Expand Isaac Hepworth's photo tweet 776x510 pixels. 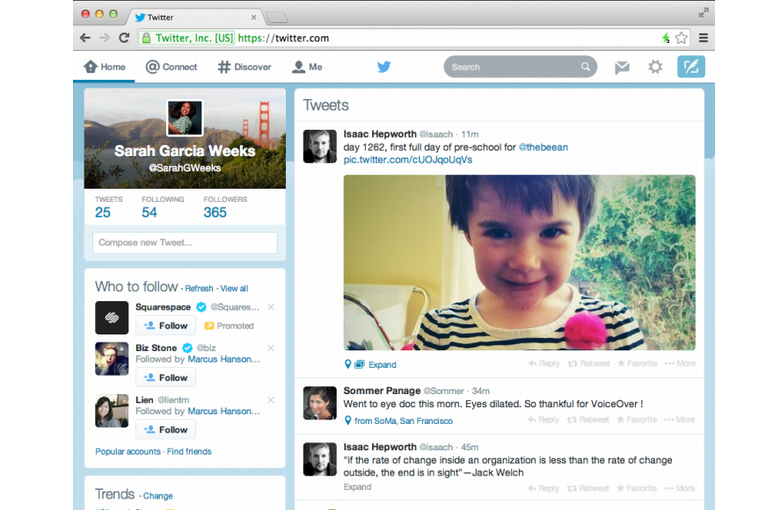coord(382,365)
